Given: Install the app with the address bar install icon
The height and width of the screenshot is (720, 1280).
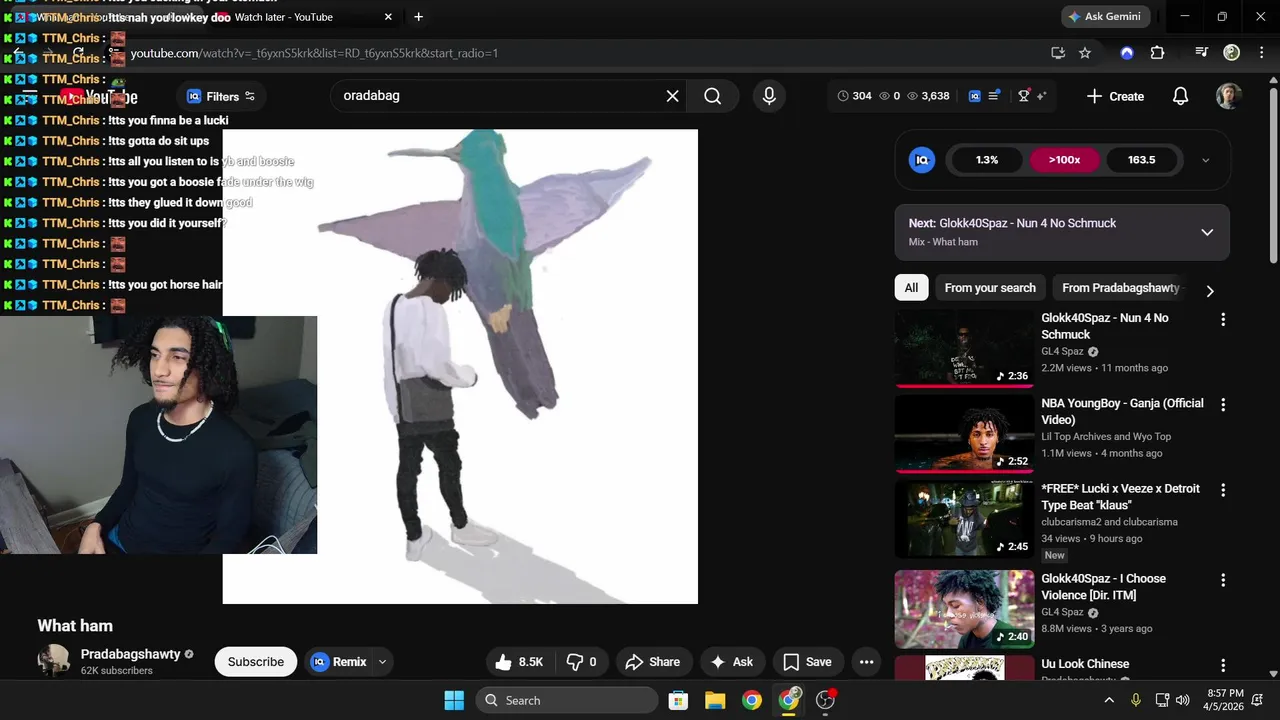Looking at the screenshot, I should click(x=1058, y=53).
